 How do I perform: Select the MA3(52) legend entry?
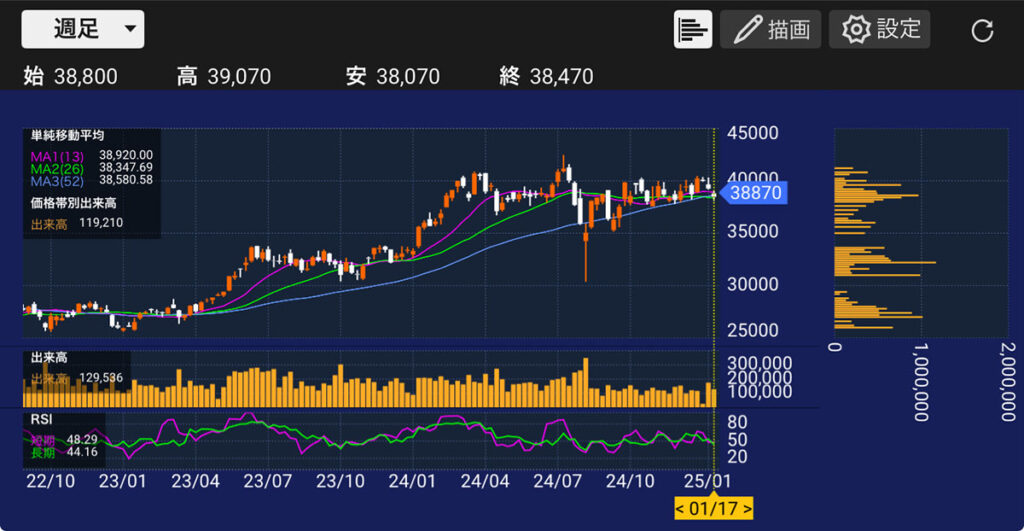click(x=57, y=181)
